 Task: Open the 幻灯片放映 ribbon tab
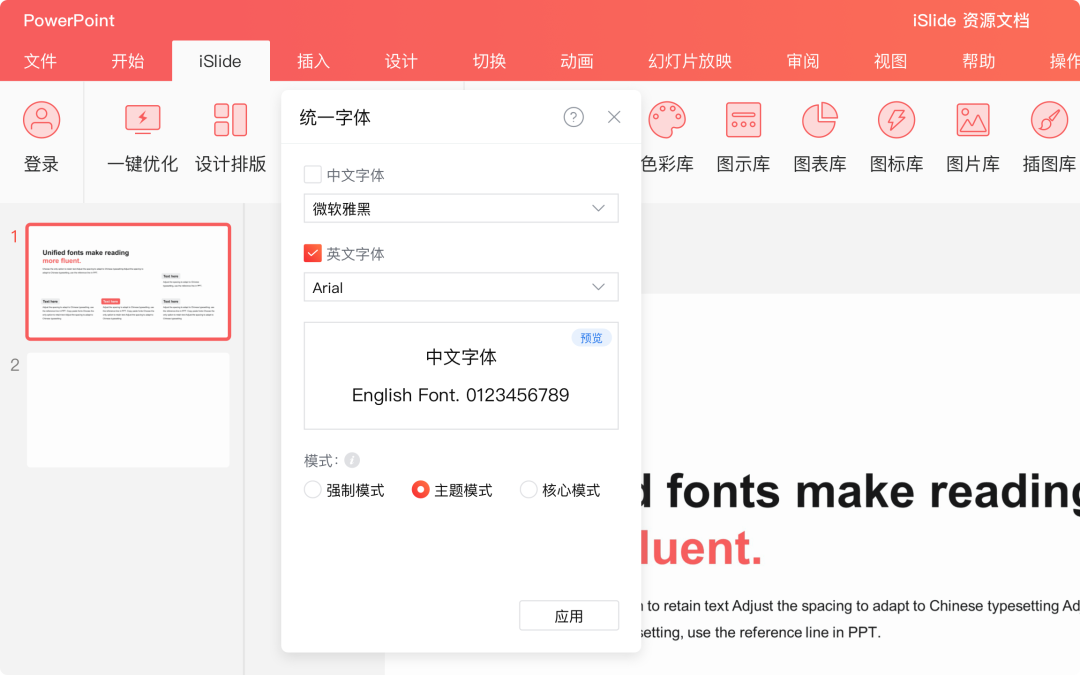click(x=689, y=61)
